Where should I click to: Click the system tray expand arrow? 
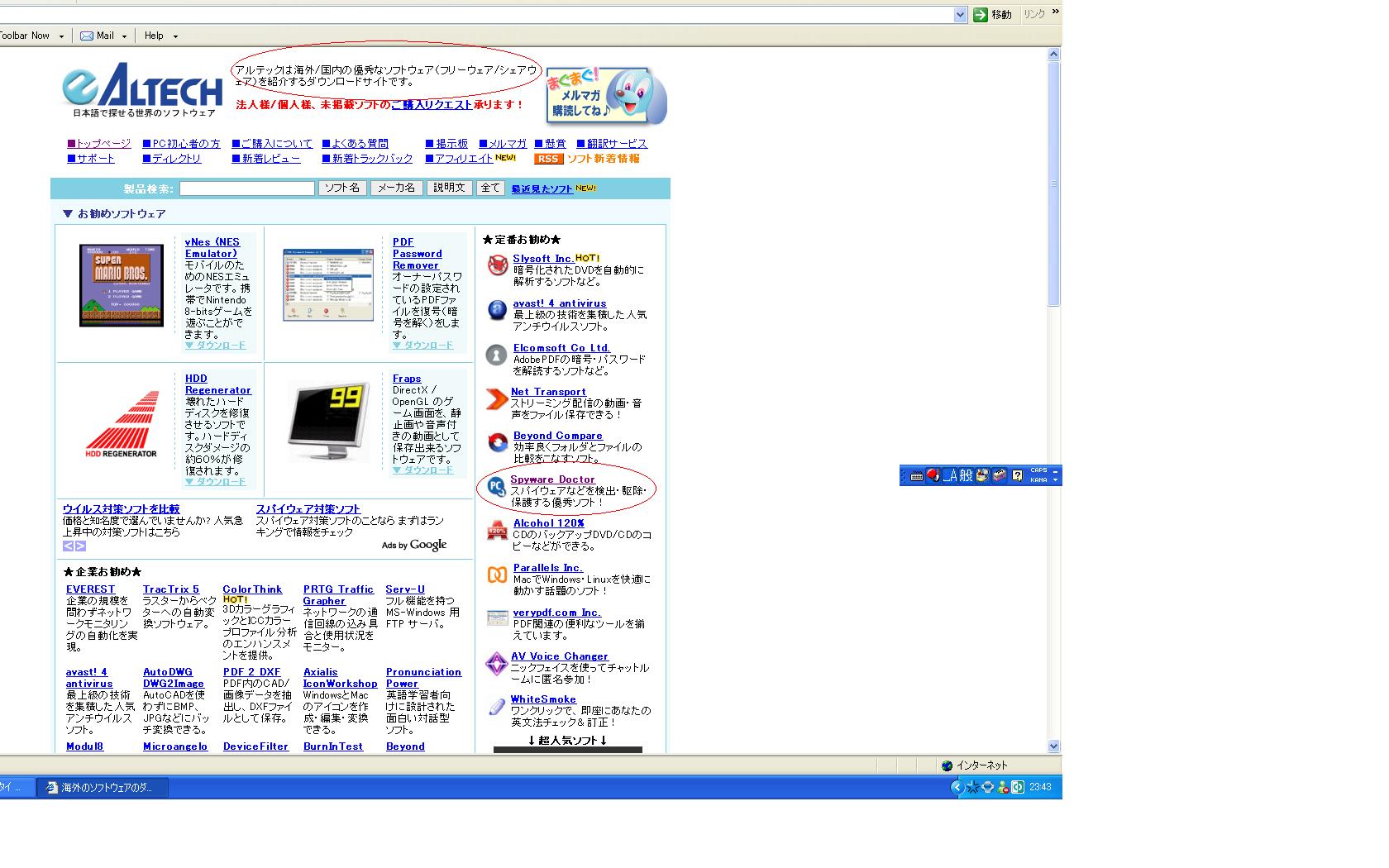pos(957,787)
